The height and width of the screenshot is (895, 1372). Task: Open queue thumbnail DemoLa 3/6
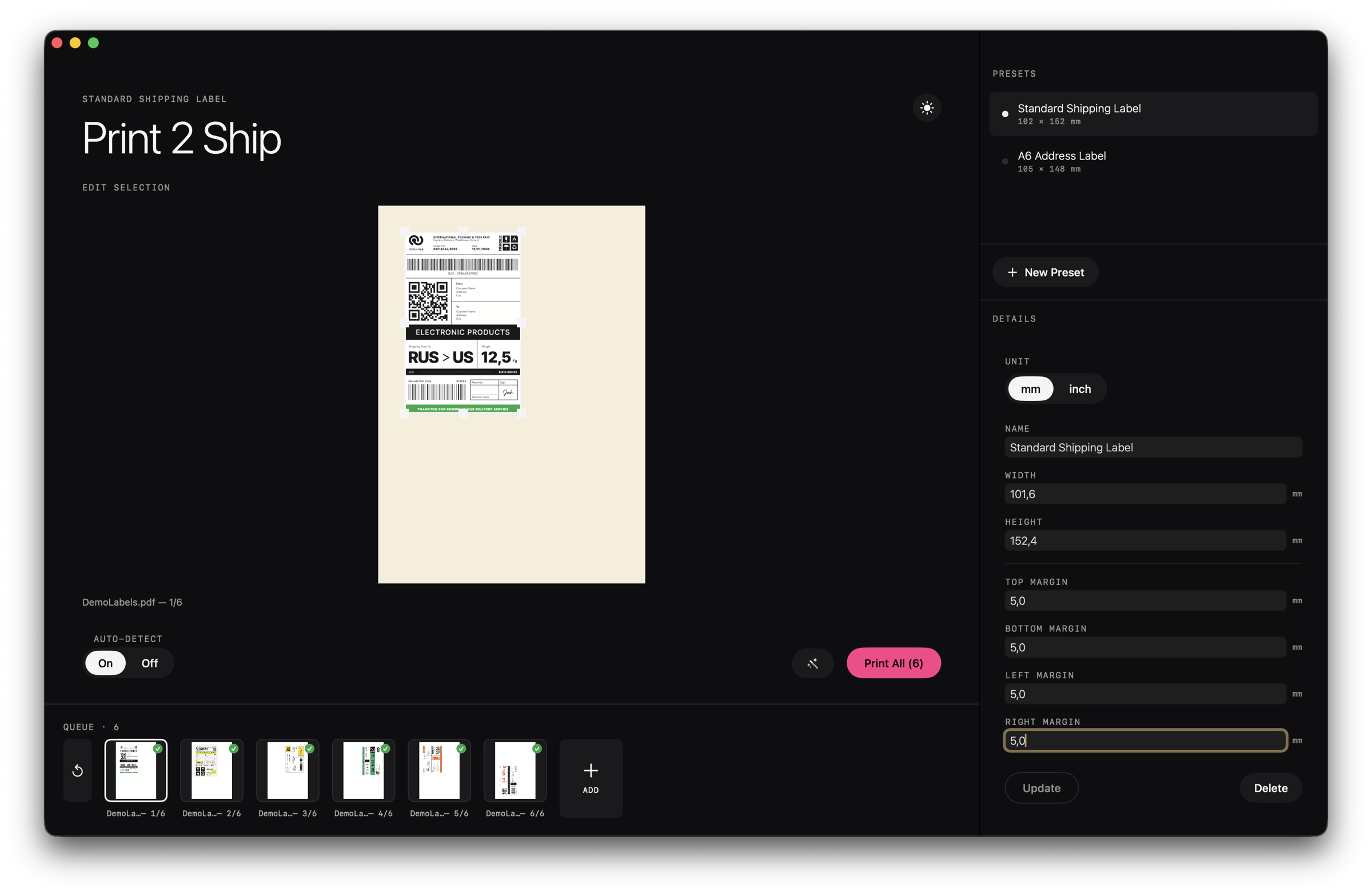click(288, 770)
